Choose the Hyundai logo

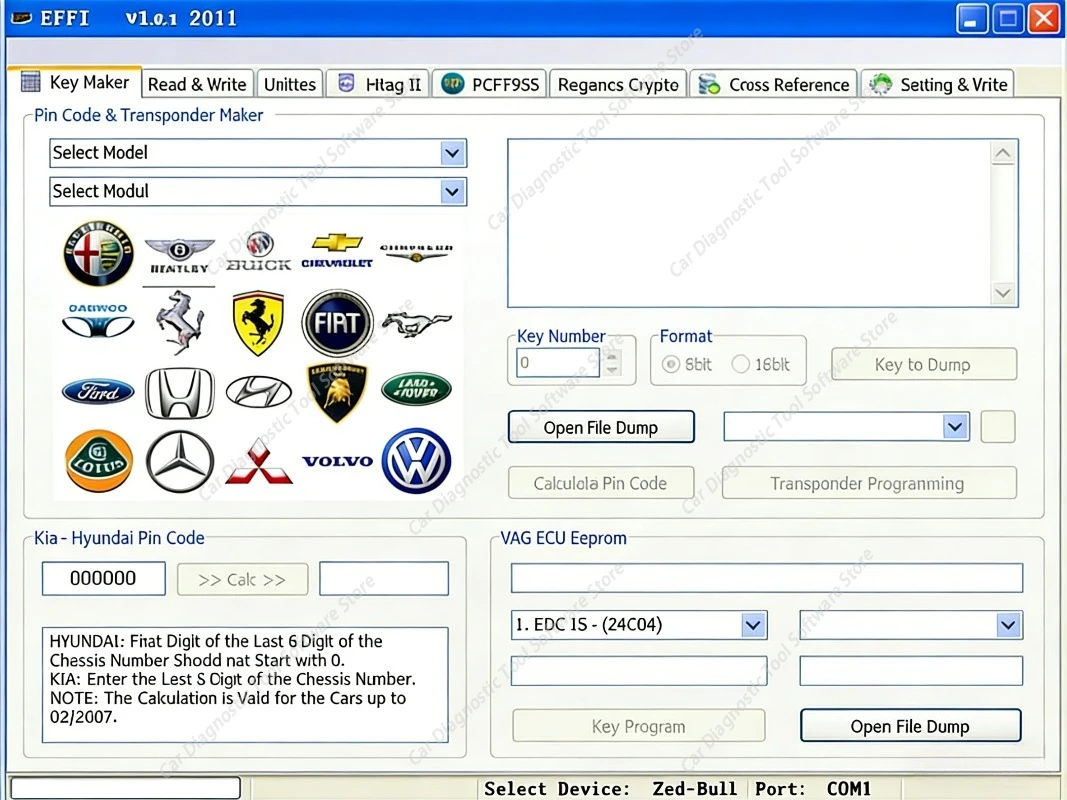tap(259, 392)
